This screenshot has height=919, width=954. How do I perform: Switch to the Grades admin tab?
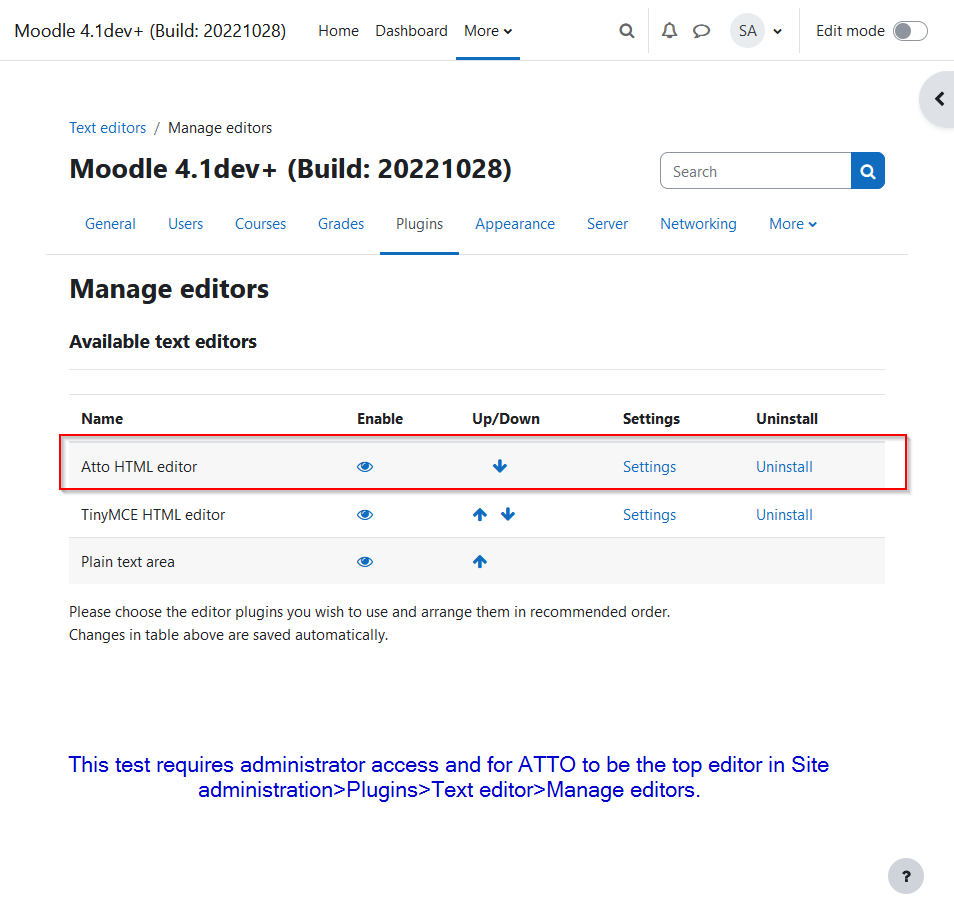pyautogui.click(x=341, y=224)
